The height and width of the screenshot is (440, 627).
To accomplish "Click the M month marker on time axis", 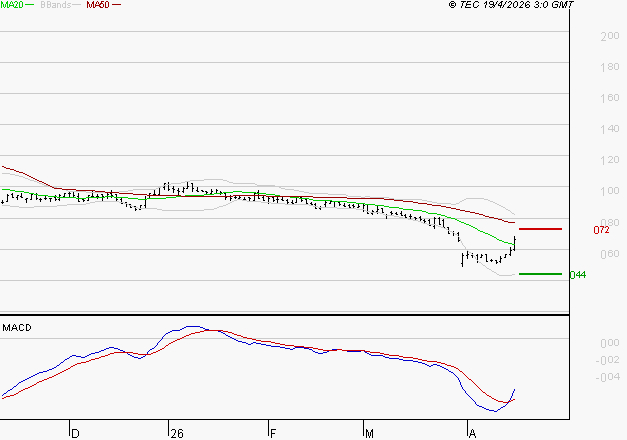I will [x=369, y=433].
